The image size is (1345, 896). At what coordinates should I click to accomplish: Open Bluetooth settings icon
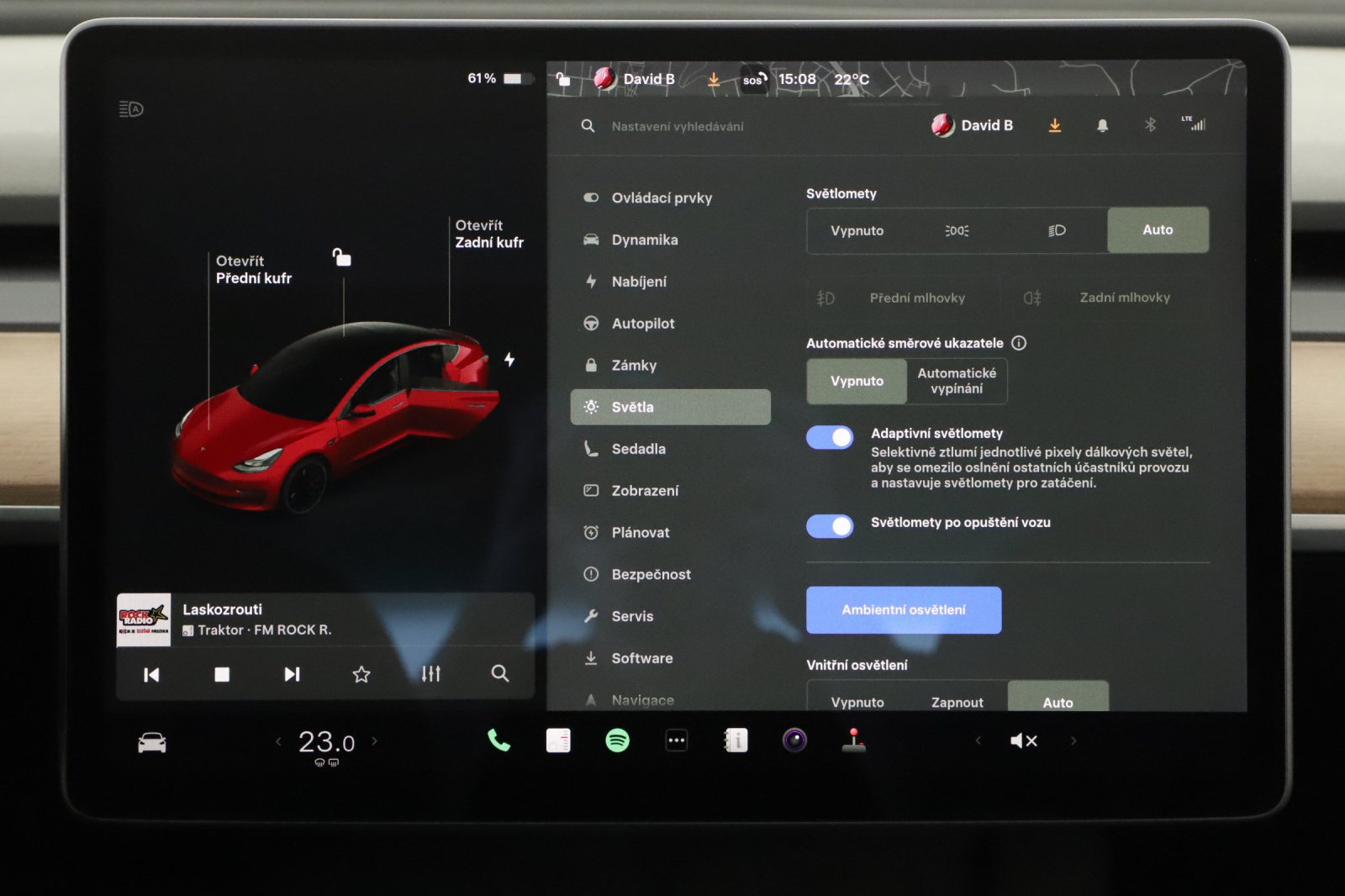1150,125
